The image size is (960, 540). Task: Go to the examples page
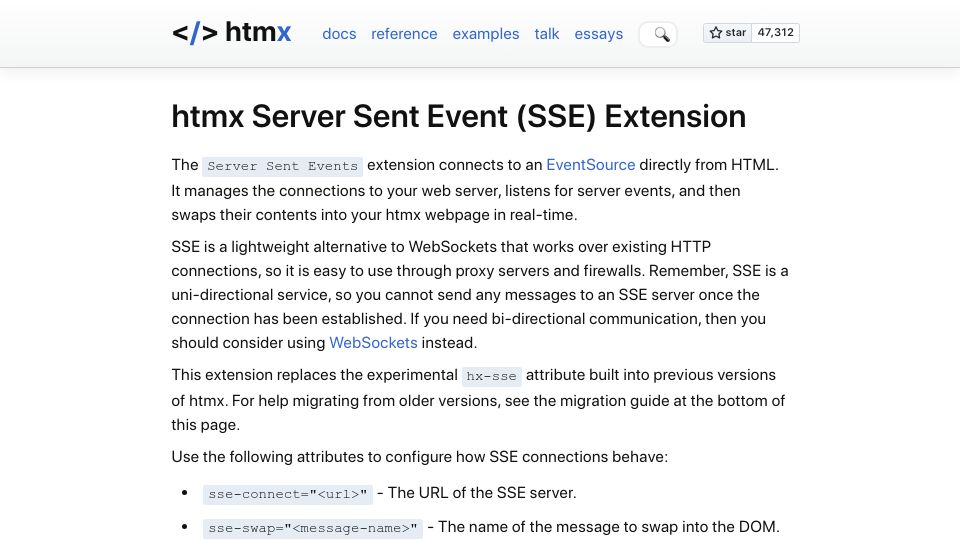click(486, 34)
